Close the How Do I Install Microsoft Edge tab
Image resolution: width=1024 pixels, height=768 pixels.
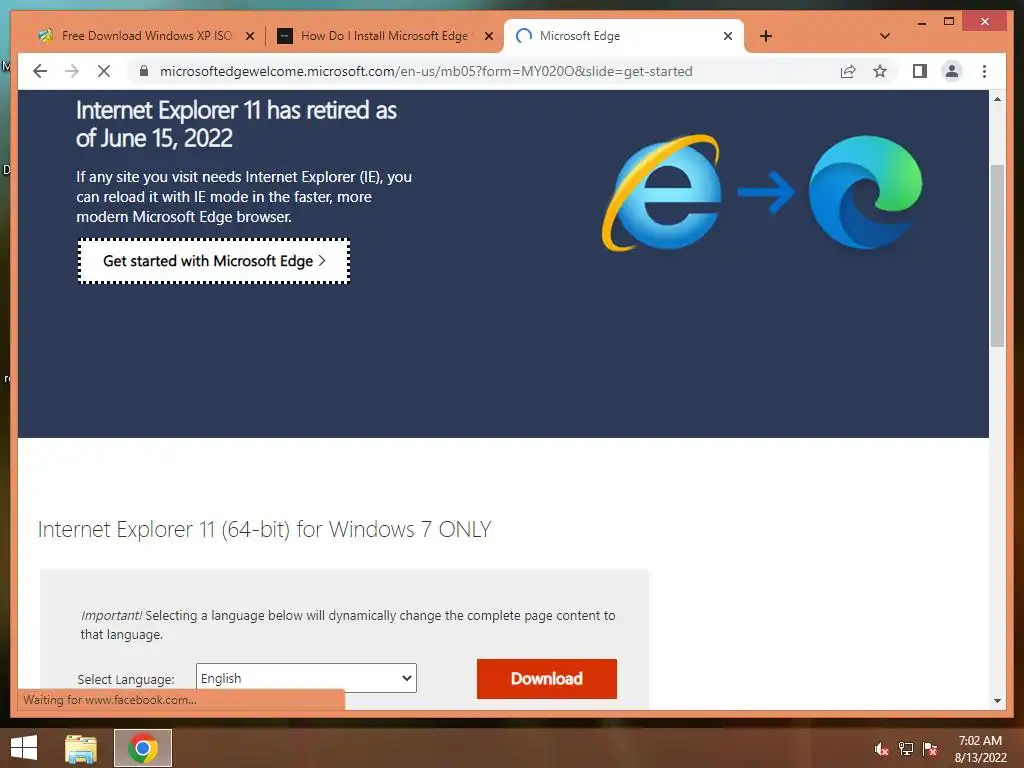pyautogui.click(x=488, y=36)
